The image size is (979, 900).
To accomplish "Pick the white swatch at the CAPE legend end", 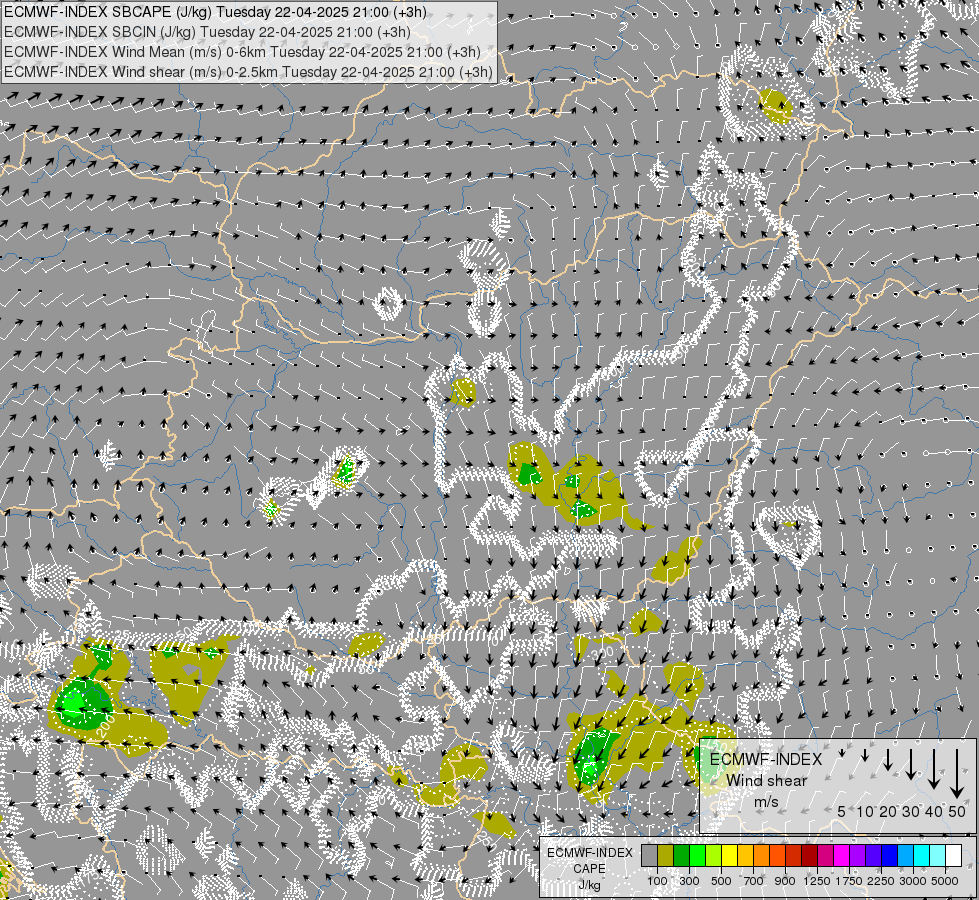I will point(953,855).
